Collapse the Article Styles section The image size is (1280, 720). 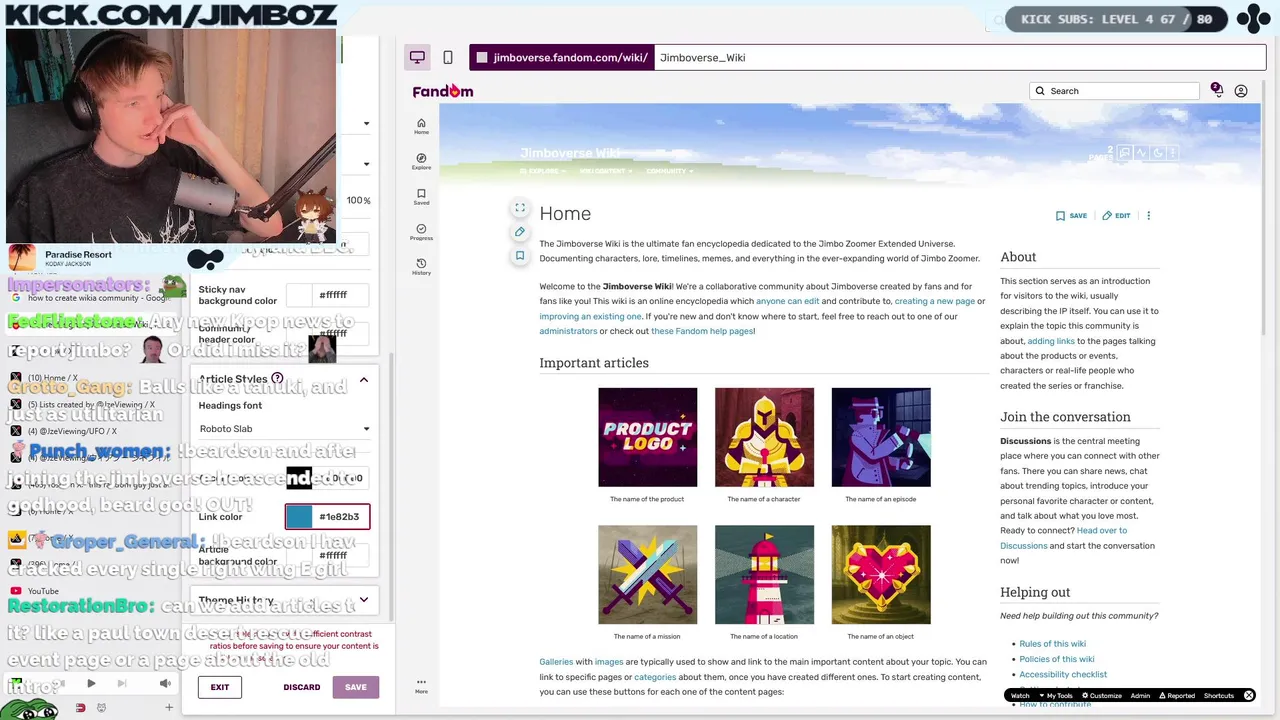[364, 380]
